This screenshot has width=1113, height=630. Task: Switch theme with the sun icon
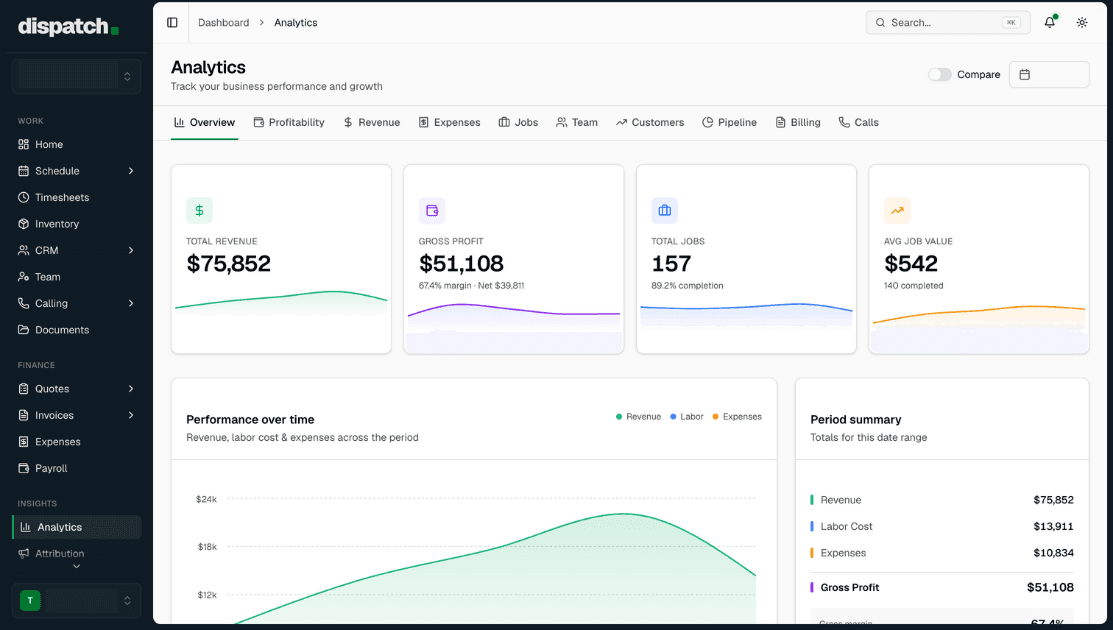coord(1082,23)
